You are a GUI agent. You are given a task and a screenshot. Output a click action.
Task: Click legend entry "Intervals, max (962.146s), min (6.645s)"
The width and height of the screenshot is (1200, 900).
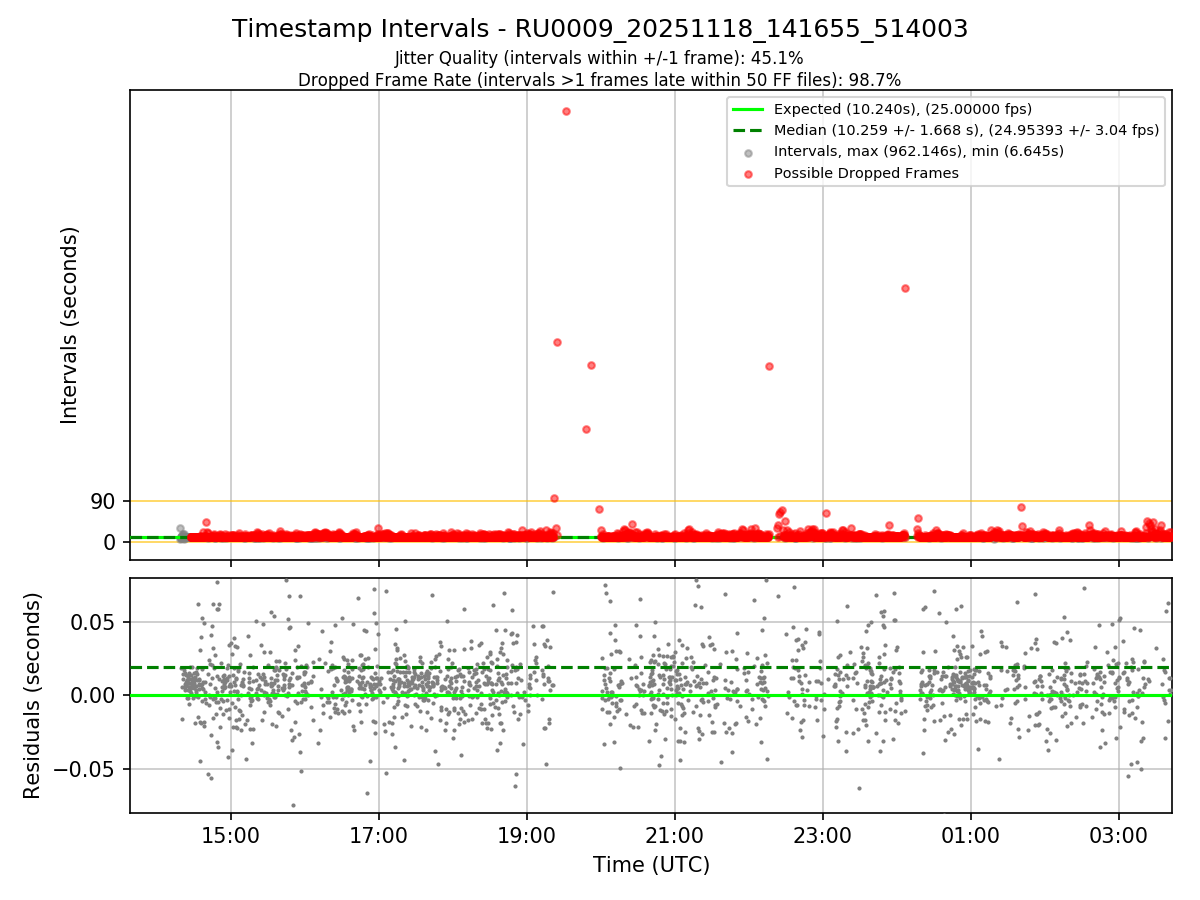pos(919,151)
